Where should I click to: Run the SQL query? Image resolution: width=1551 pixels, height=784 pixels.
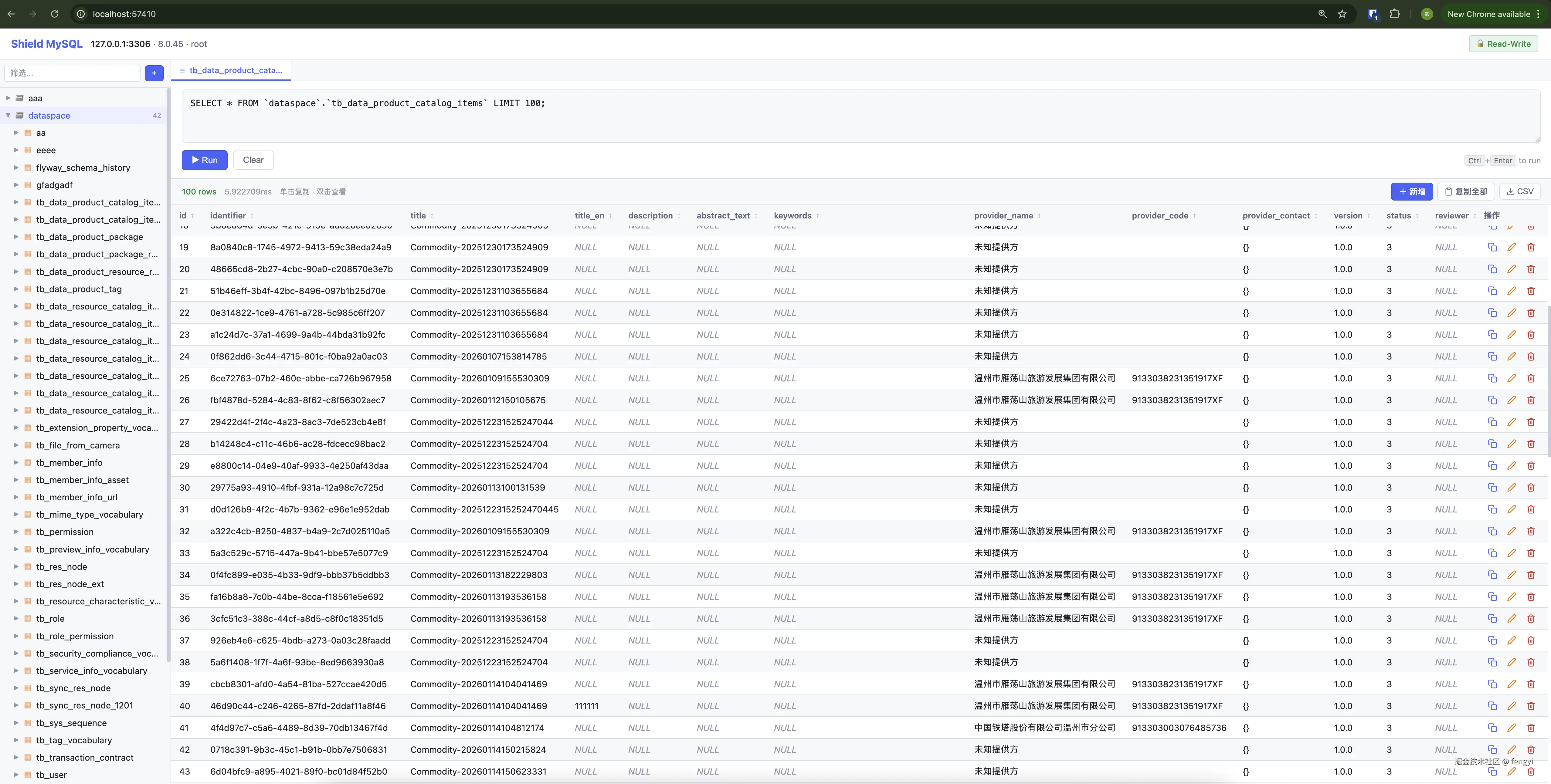point(205,160)
